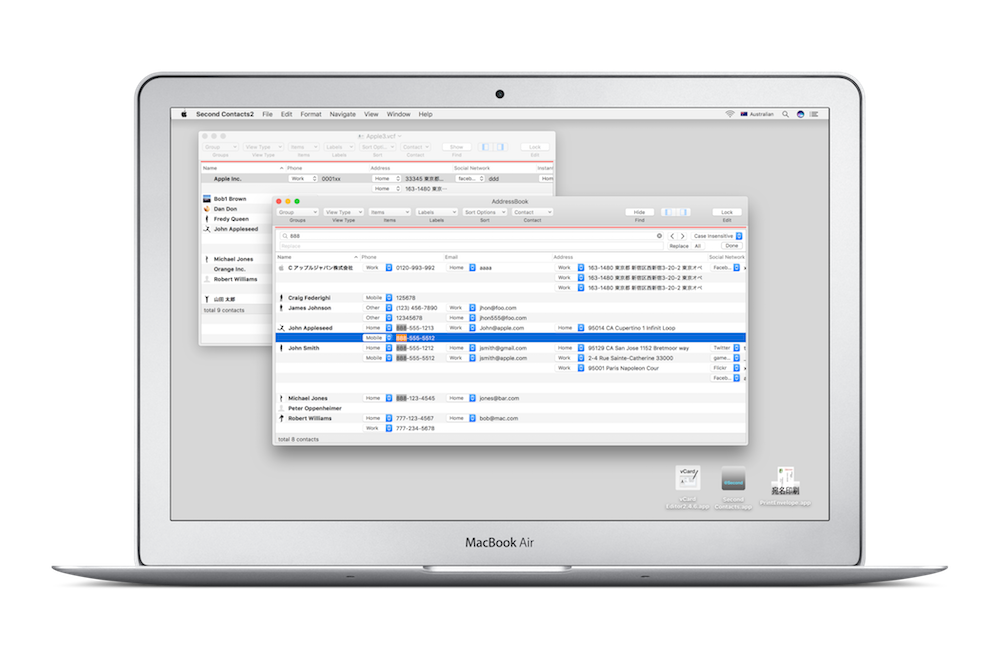Click Robert Williams' picture icon in AddressBook window
Screen dimensions: 1000x657
coord(281,418)
